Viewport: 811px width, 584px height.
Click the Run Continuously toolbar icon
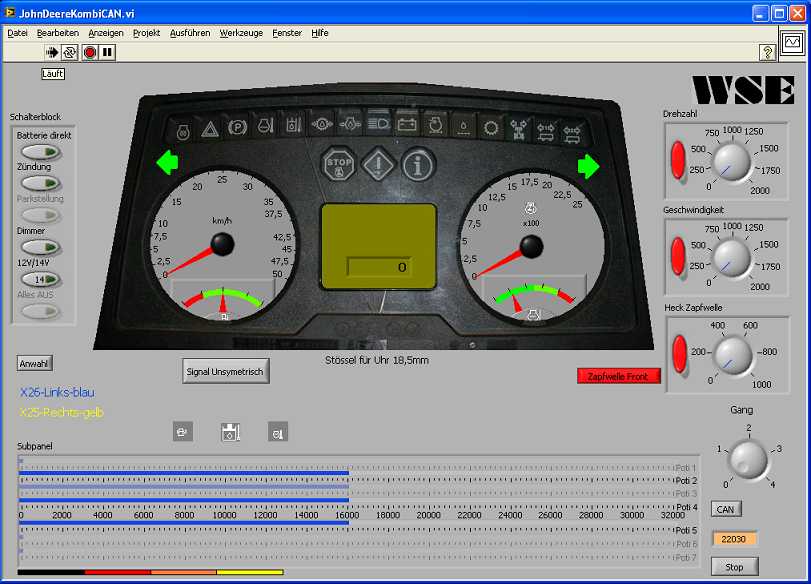[x=69, y=52]
